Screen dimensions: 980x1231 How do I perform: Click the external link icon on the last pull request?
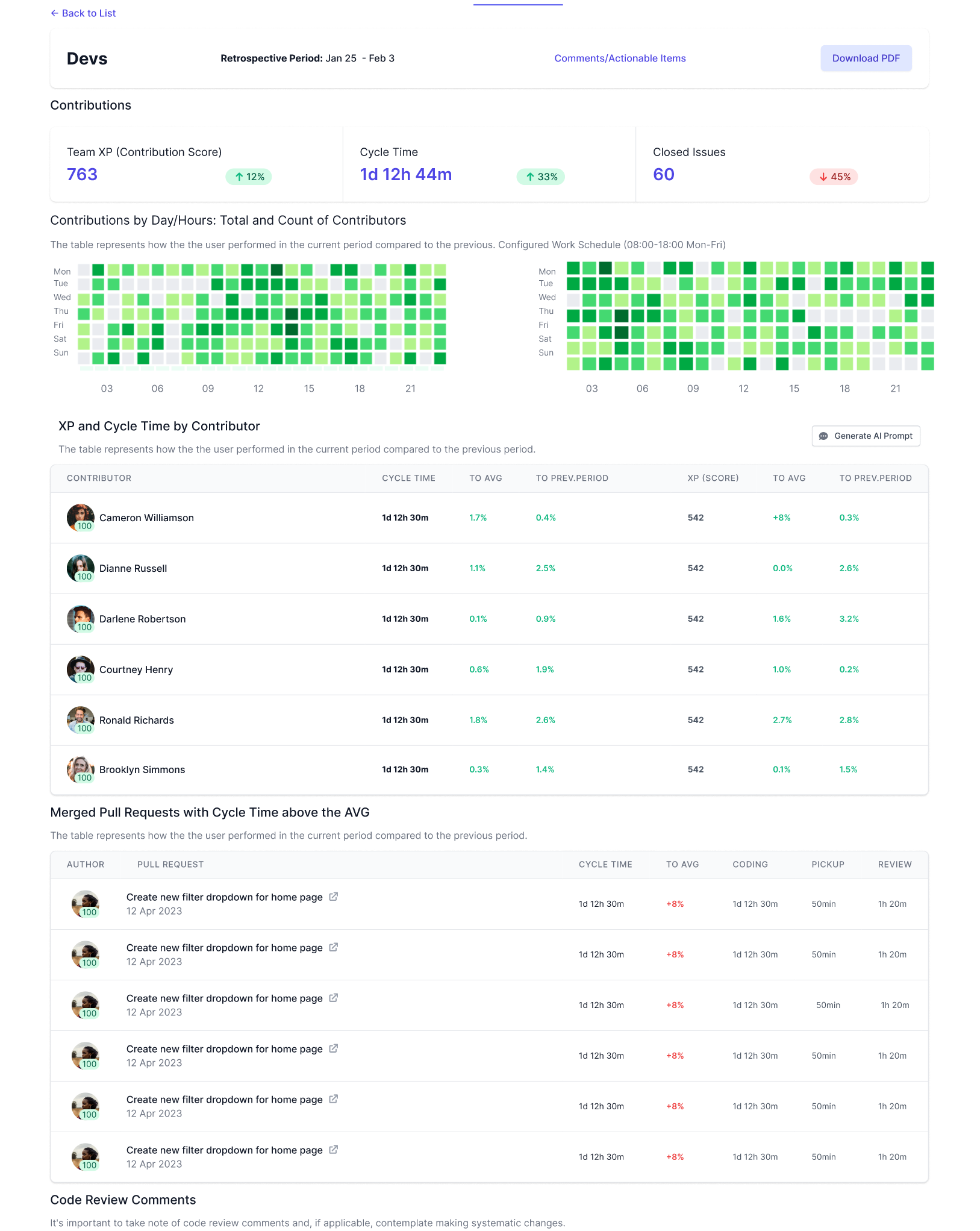pos(333,1150)
